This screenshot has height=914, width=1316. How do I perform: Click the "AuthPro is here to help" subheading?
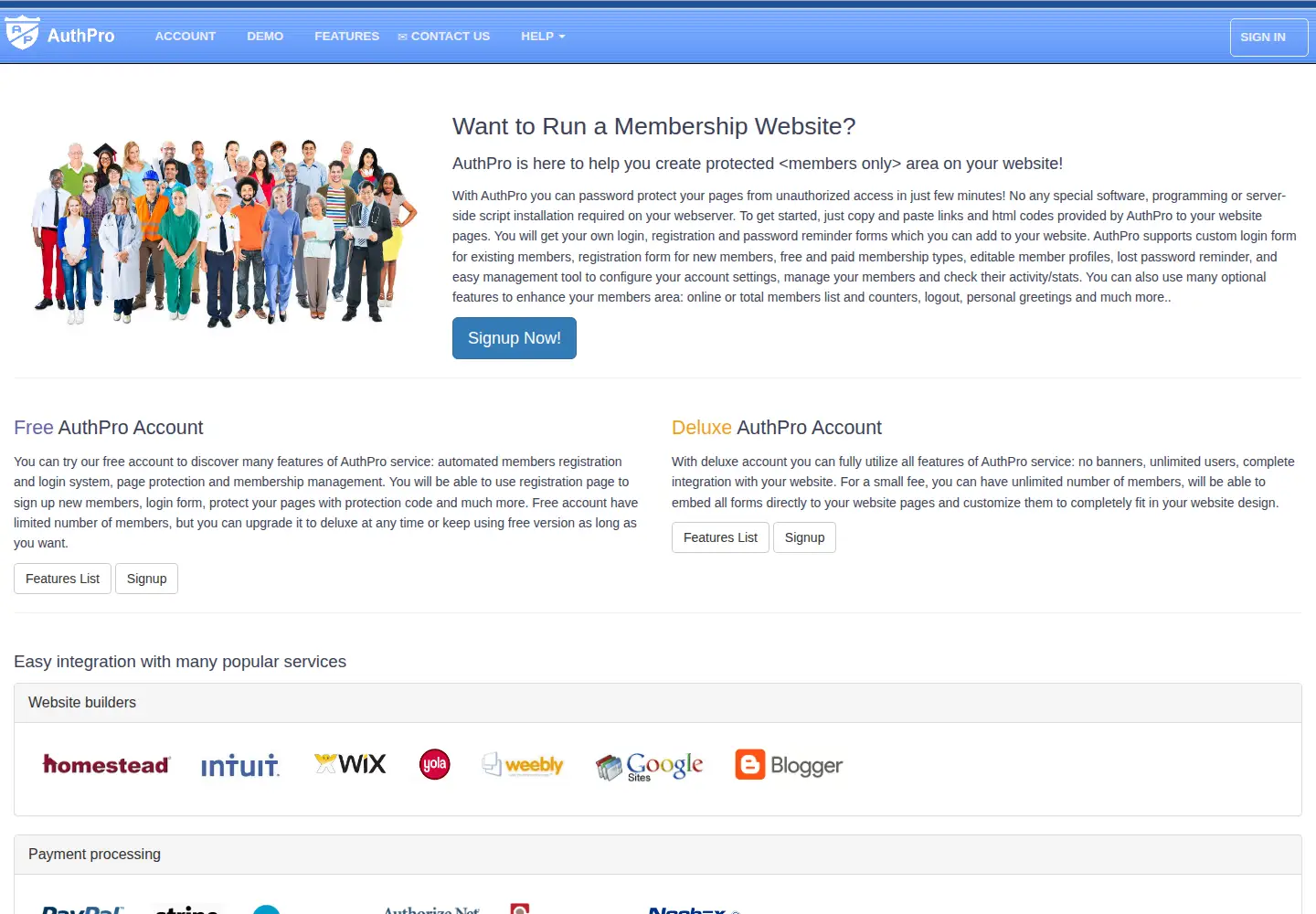(x=758, y=164)
